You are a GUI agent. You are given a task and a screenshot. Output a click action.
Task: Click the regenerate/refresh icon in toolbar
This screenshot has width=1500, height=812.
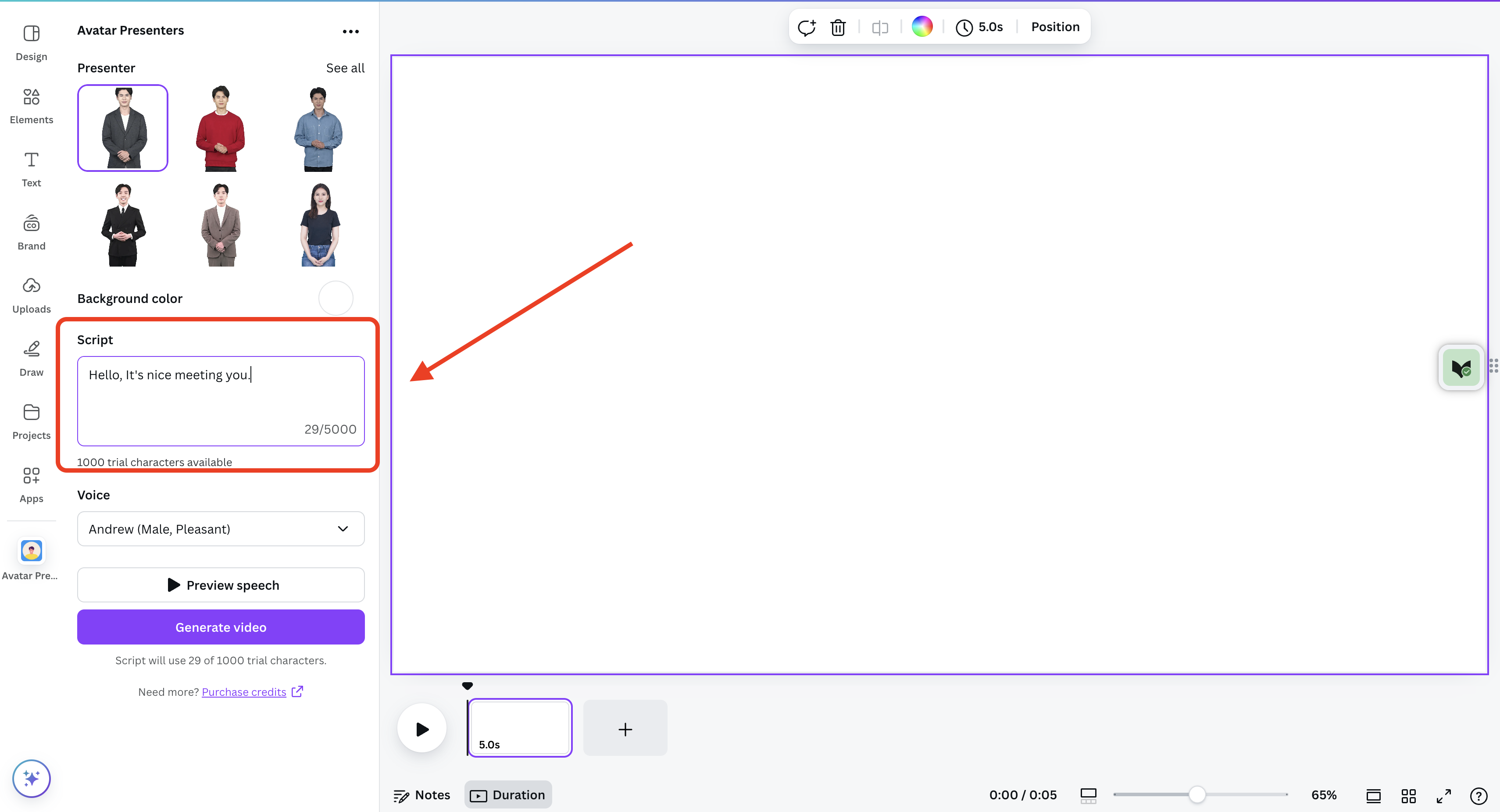coord(807,27)
